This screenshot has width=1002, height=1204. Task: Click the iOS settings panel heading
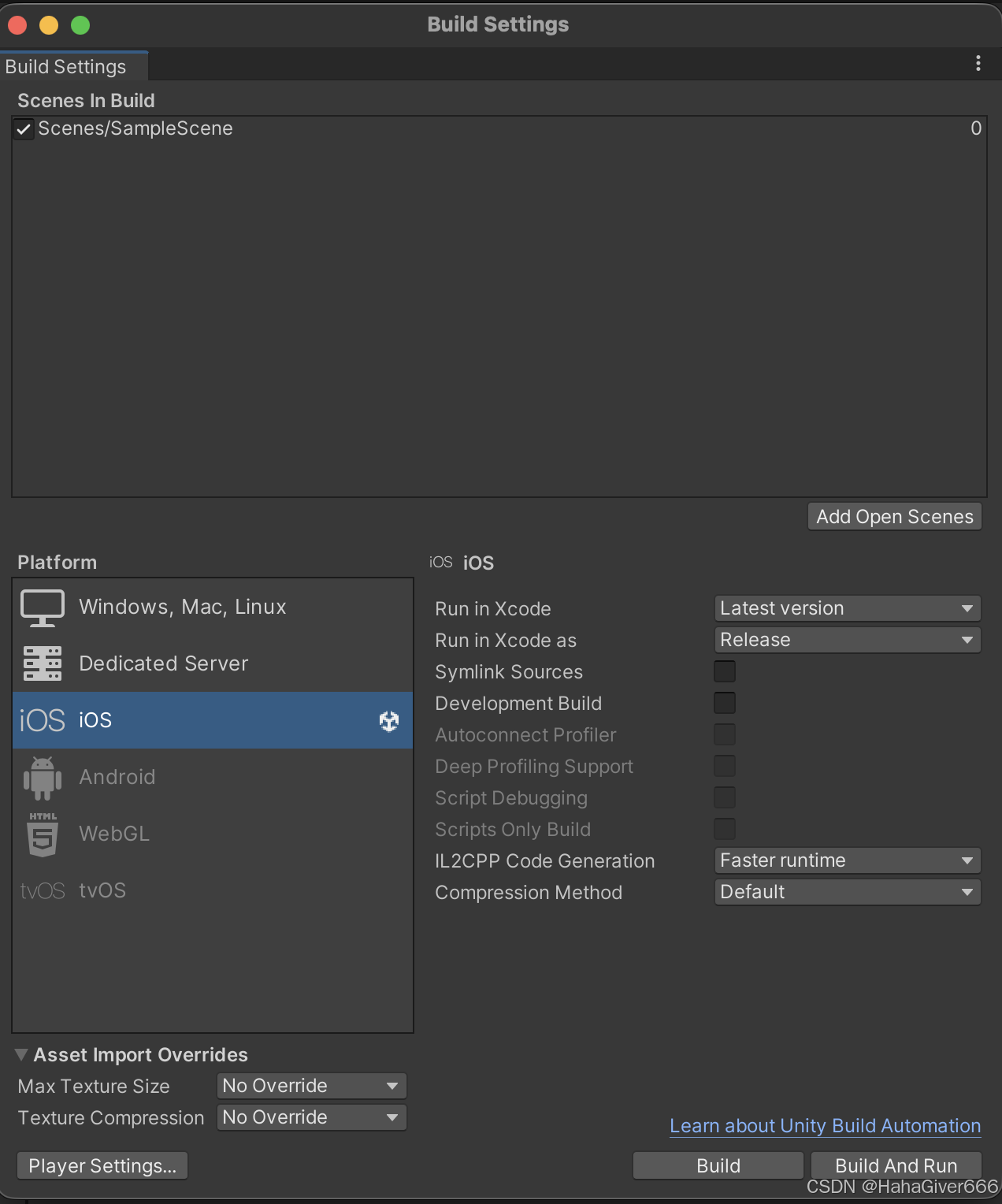pos(478,563)
